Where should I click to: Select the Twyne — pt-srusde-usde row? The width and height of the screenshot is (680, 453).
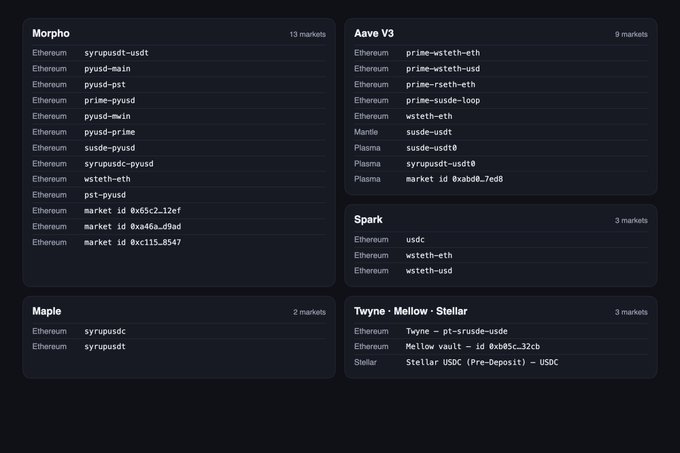tap(501, 331)
